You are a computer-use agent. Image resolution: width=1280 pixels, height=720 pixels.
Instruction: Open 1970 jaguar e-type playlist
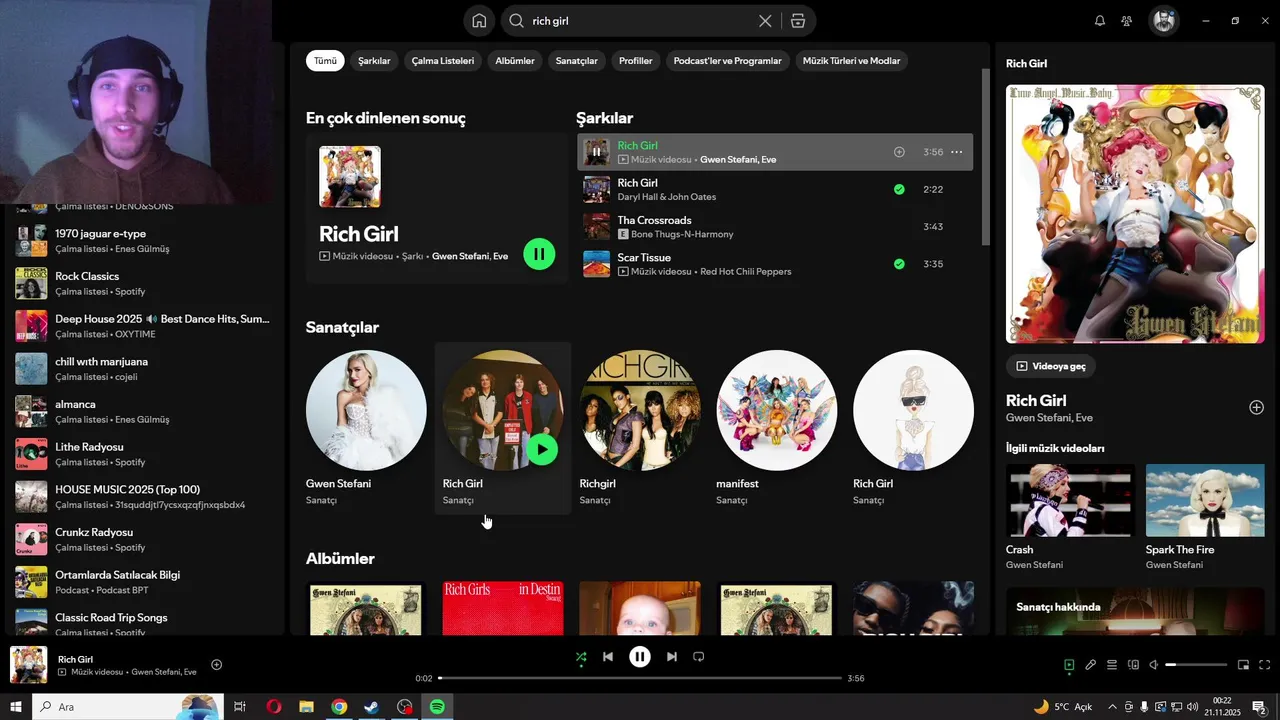pyautogui.click(x=143, y=241)
